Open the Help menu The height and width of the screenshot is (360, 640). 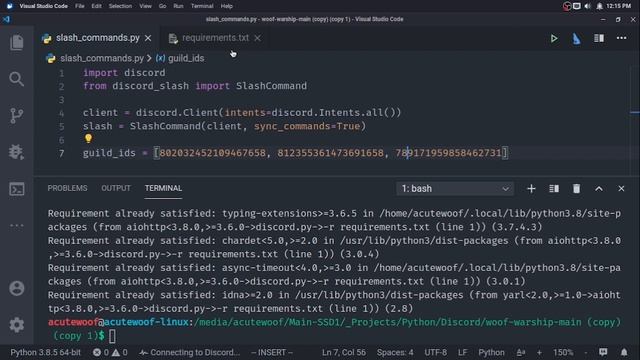pyautogui.click(x=227, y=6)
